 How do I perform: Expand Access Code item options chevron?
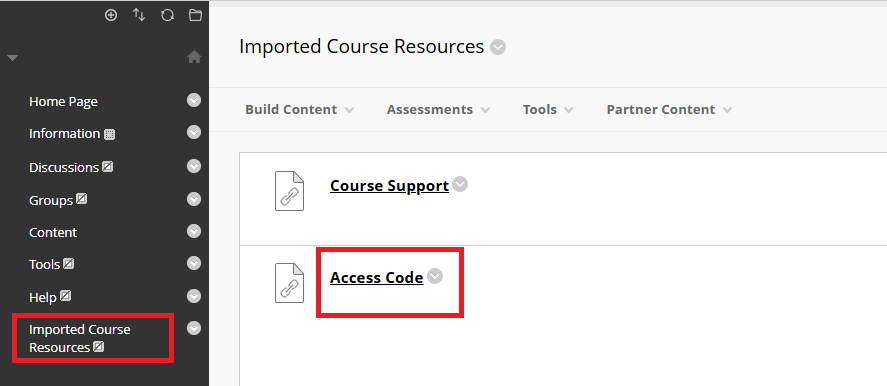(x=435, y=276)
